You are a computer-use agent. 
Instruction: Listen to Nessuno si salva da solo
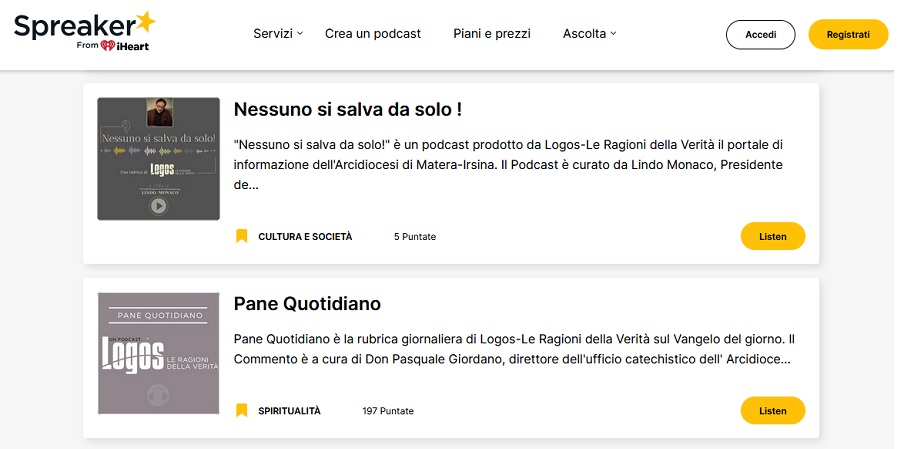773,236
